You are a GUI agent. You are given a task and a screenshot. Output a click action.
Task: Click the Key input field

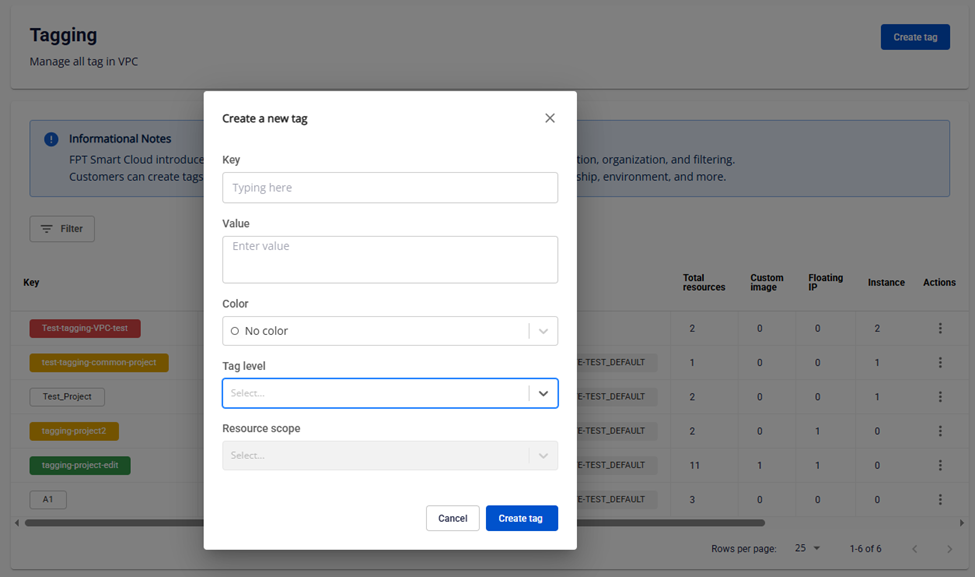[390, 188]
